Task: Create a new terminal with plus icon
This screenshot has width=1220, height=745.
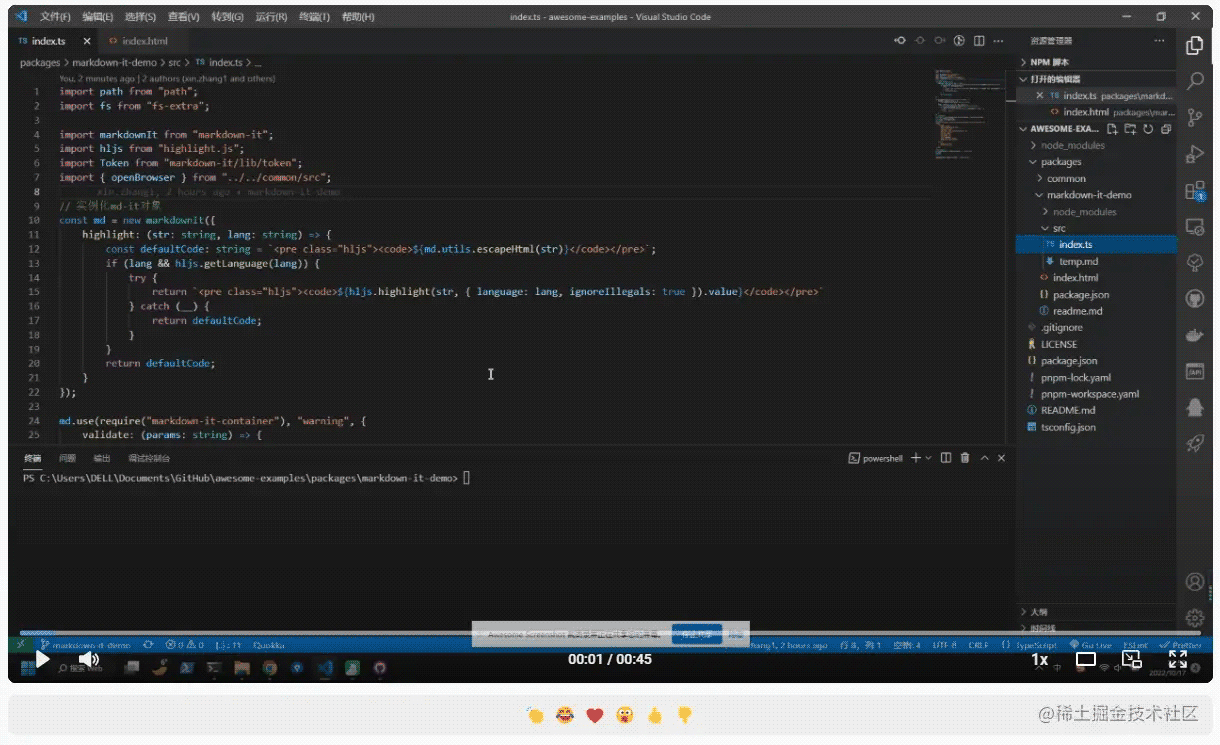Action: tap(916, 458)
